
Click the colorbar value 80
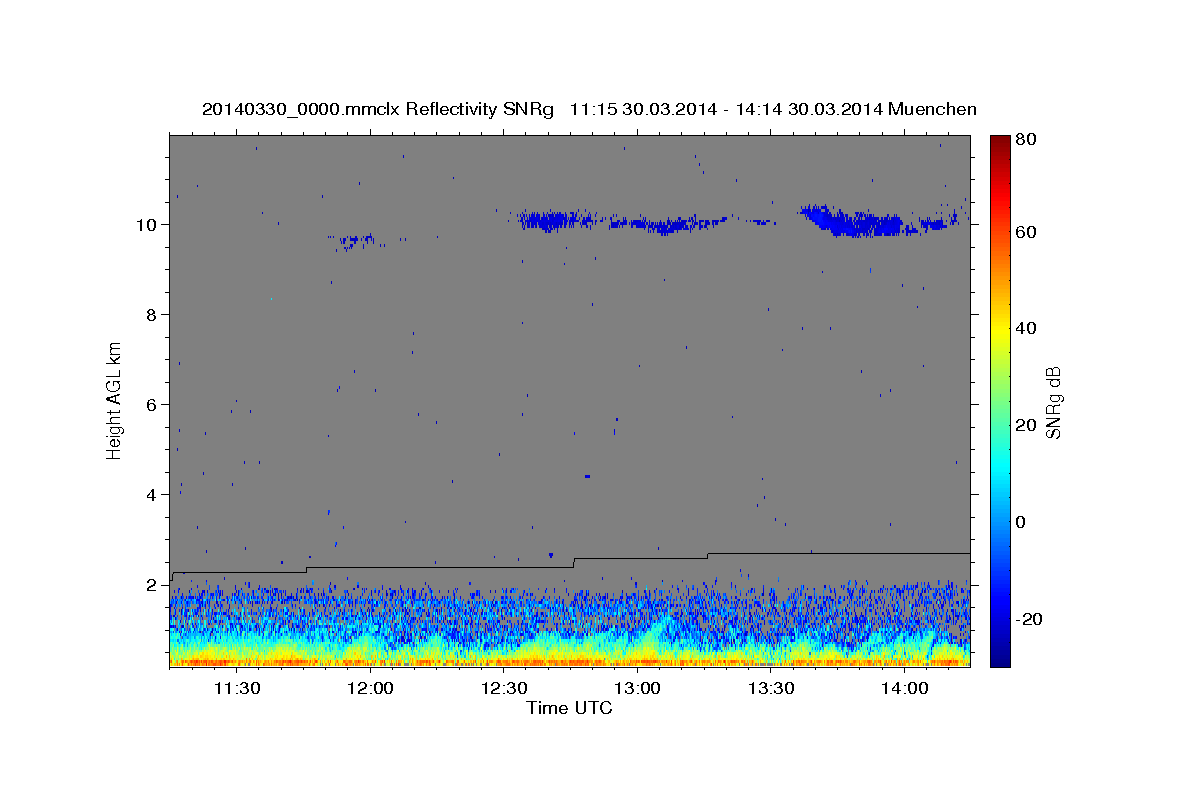[1026, 140]
